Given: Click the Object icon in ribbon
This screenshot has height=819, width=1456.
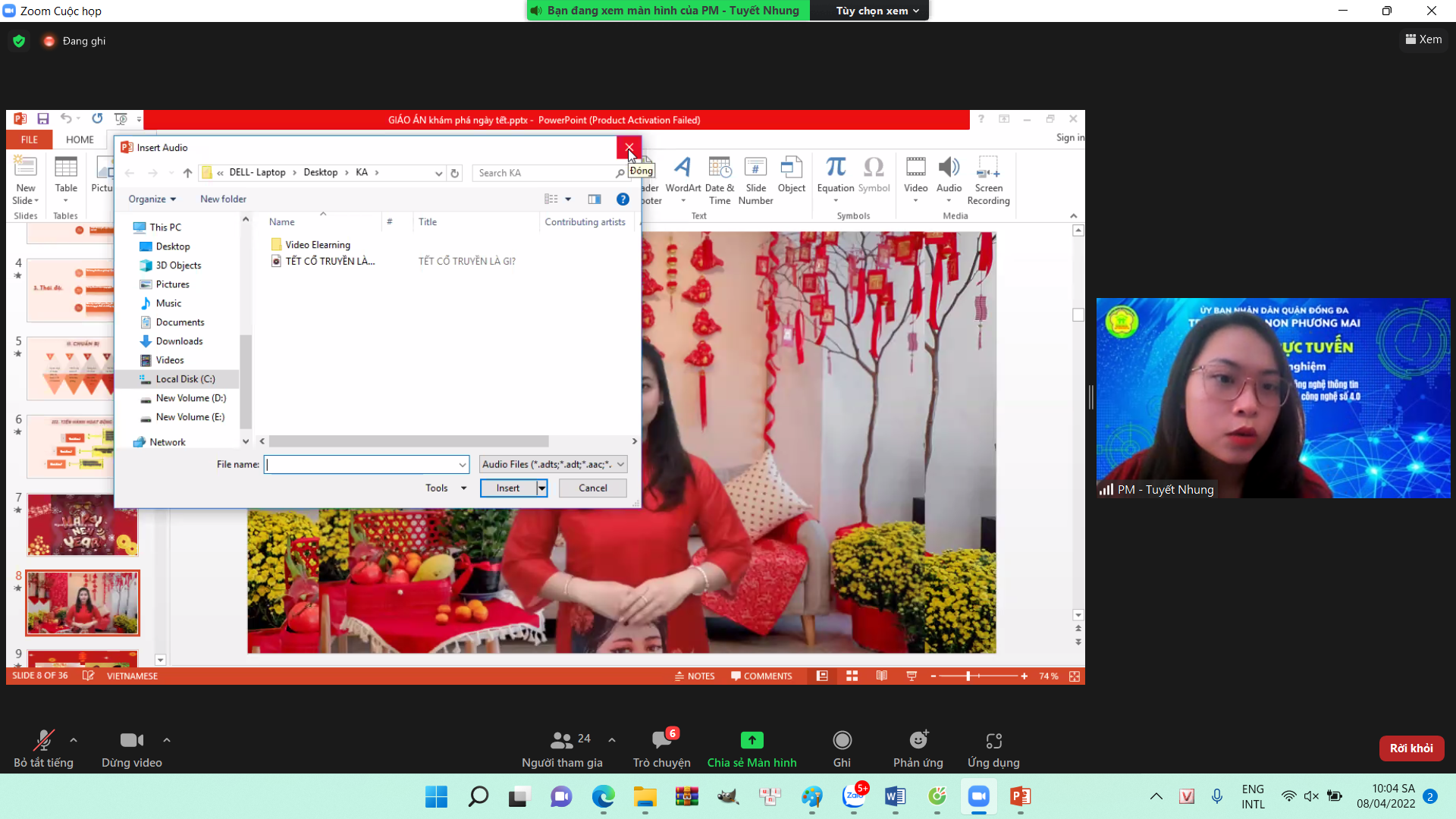Looking at the screenshot, I should coord(791,168).
